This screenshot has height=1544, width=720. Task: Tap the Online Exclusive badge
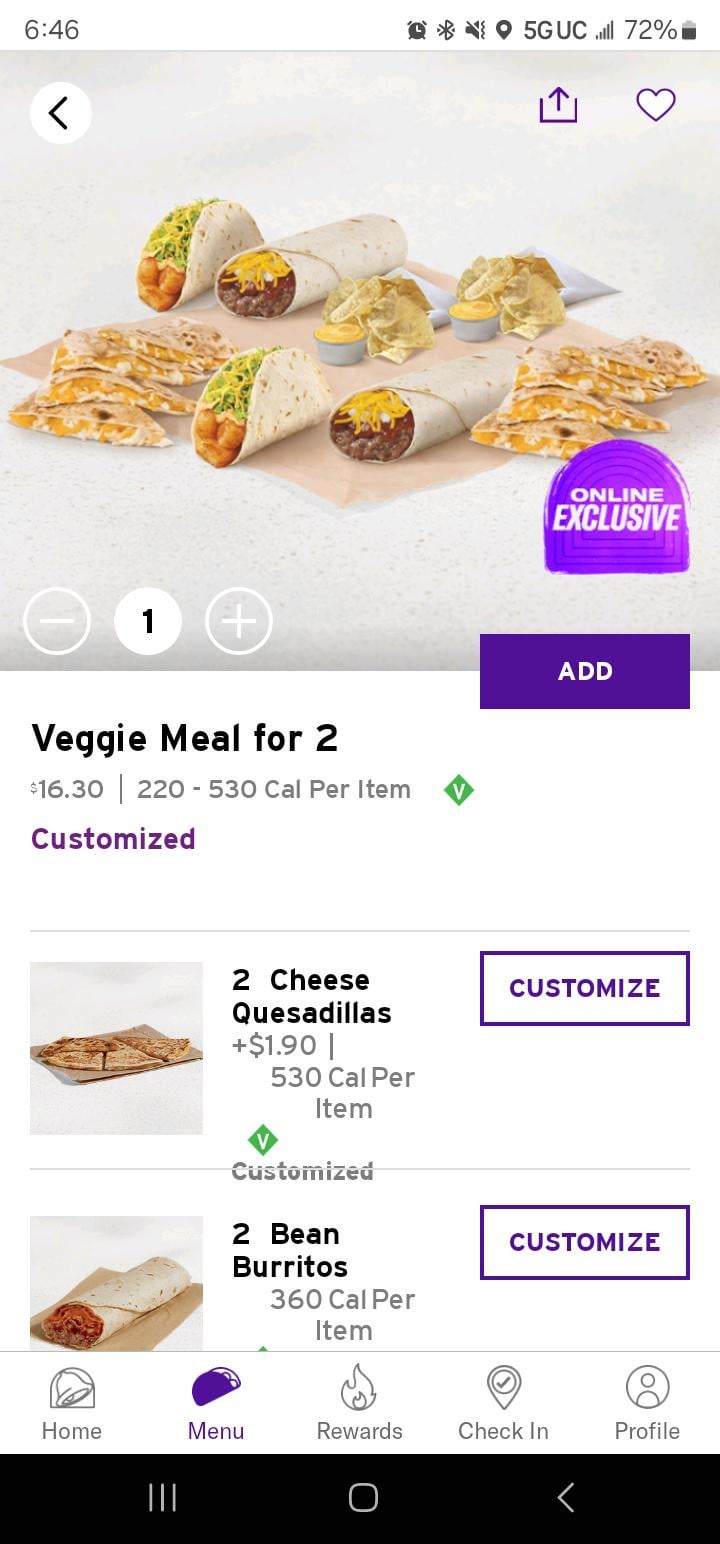pos(617,507)
